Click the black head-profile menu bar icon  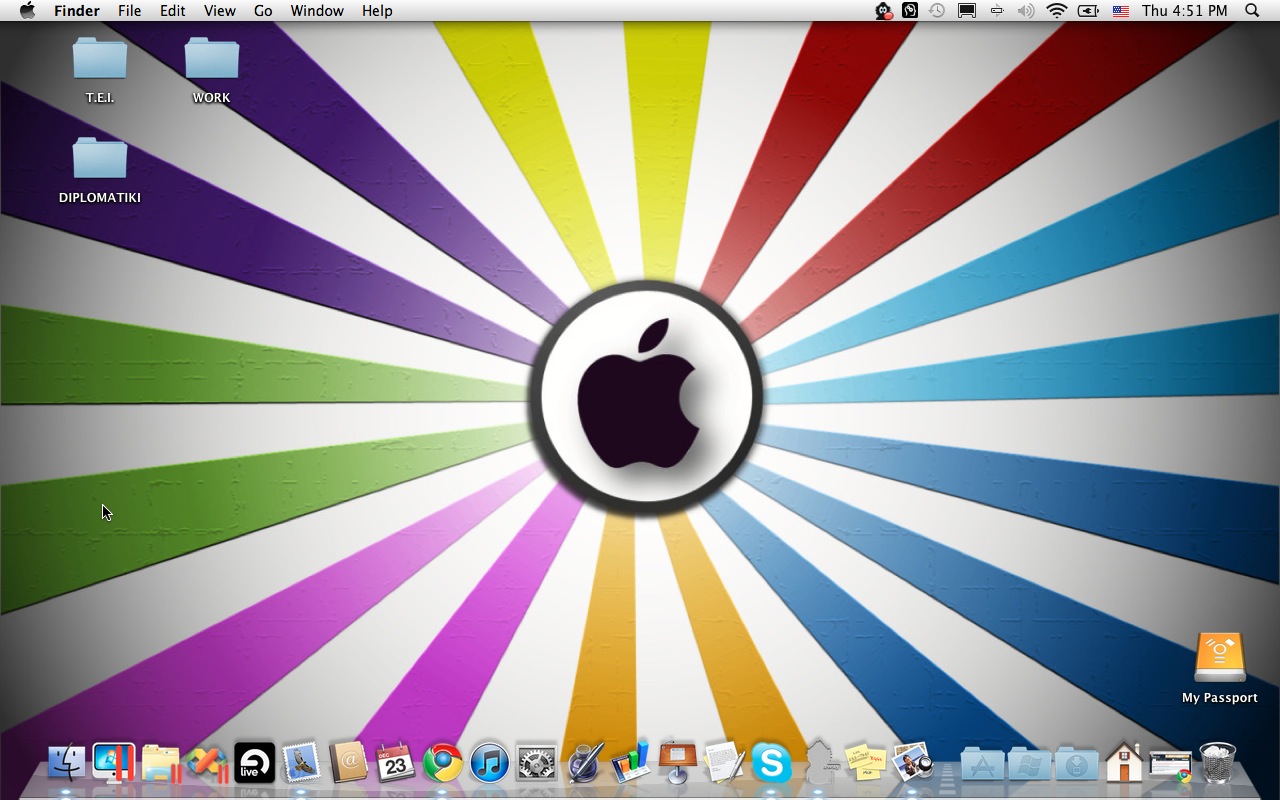(910, 11)
